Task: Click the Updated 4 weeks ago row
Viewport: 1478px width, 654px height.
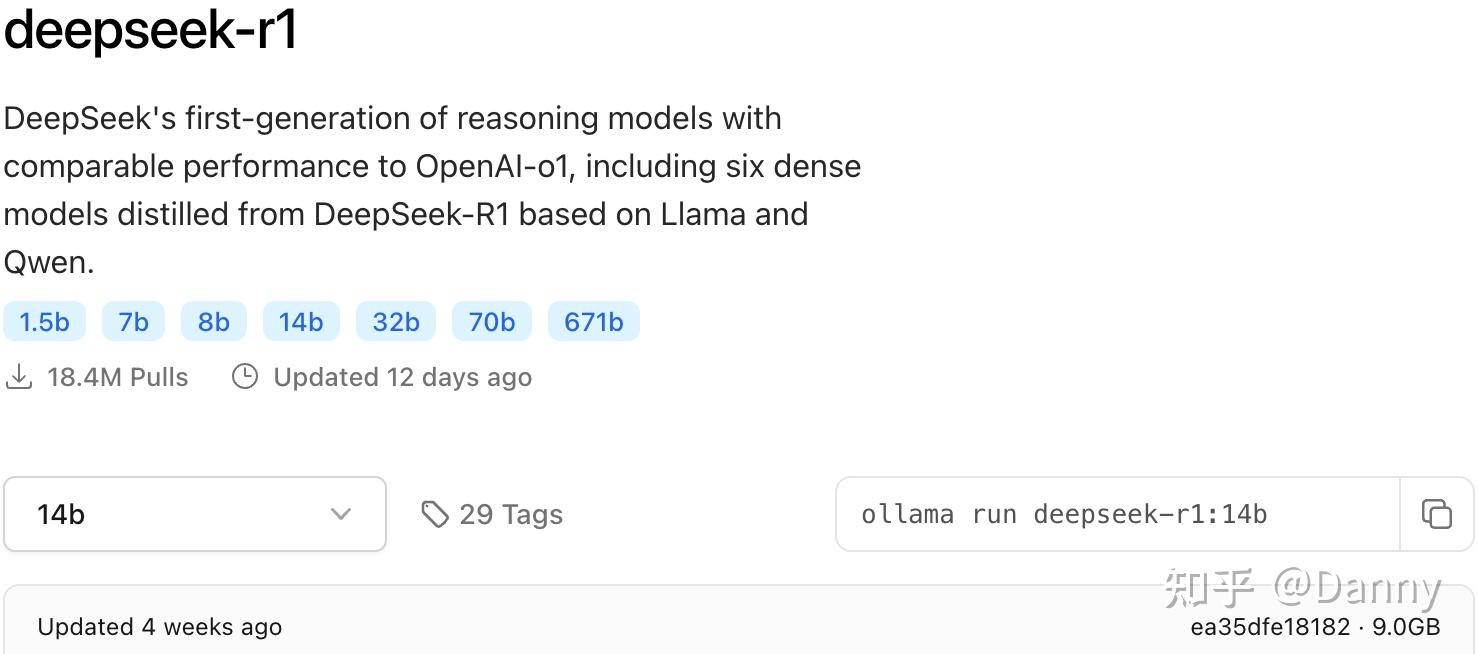Action: [160, 627]
